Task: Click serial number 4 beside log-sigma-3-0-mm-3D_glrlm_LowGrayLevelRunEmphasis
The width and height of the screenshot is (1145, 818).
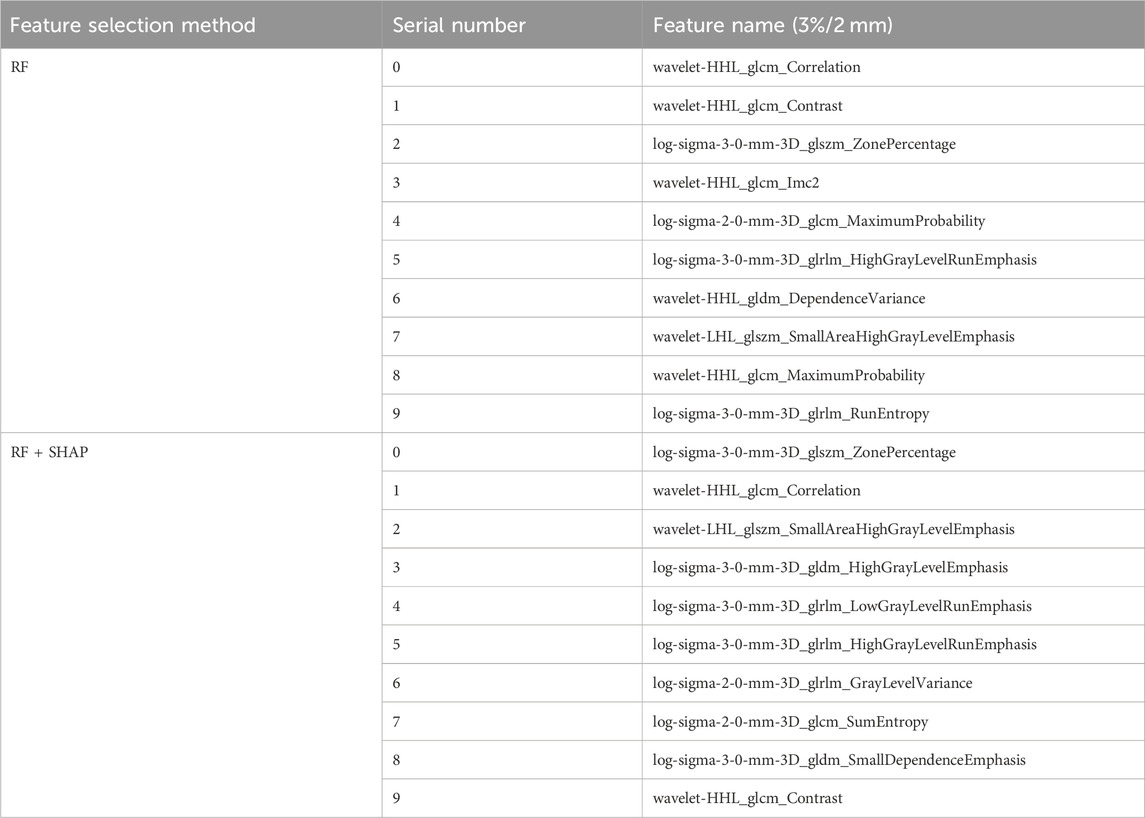Action: point(397,606)
